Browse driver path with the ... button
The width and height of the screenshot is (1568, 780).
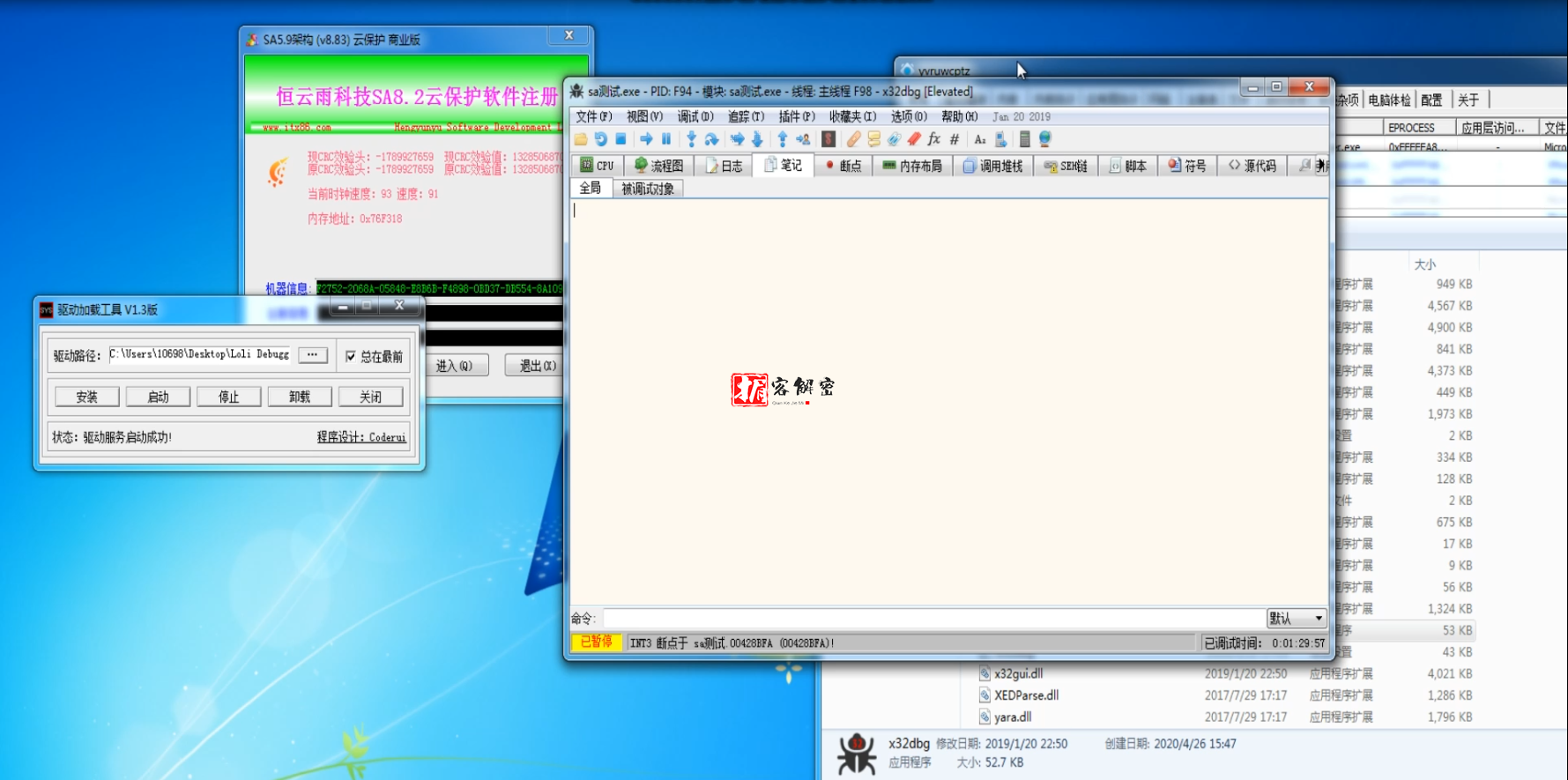coord(313,354)
